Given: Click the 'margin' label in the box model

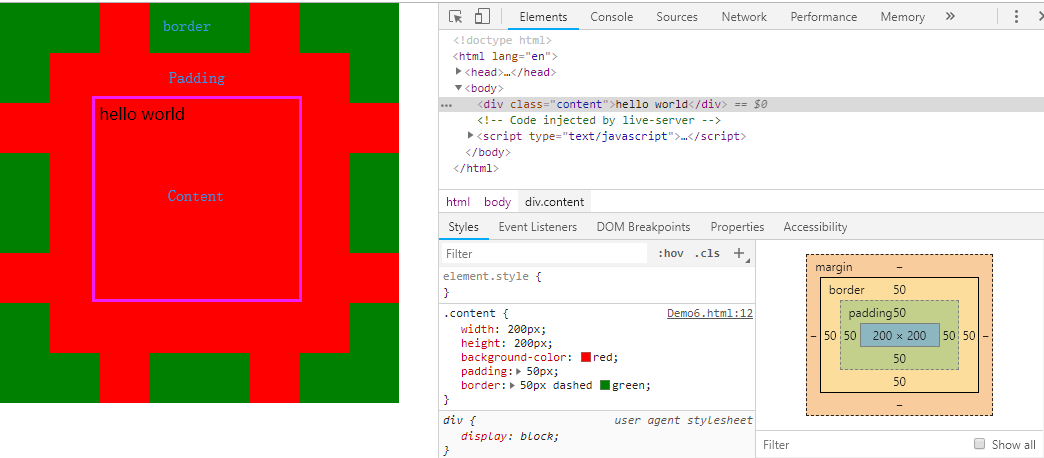Looking at the screenshot, I should (834, 267).
